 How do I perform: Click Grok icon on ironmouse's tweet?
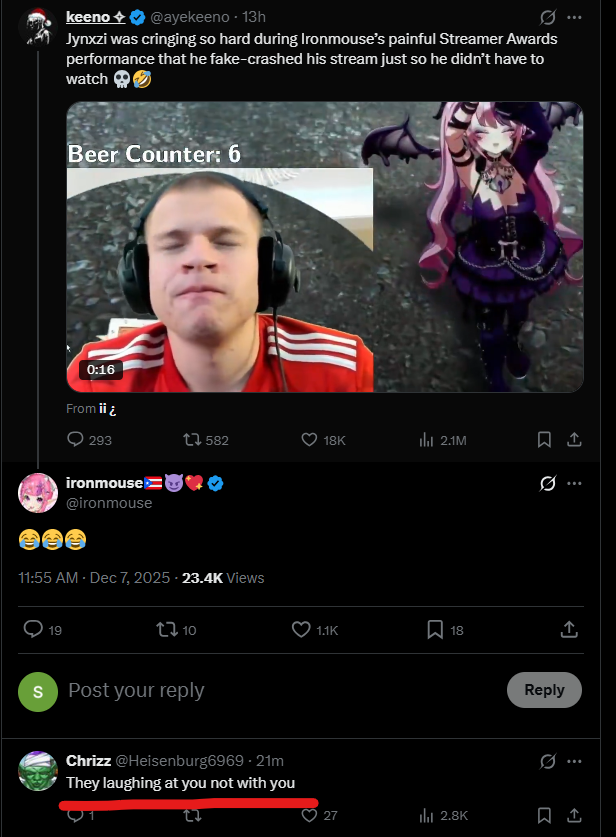(547, 484)
